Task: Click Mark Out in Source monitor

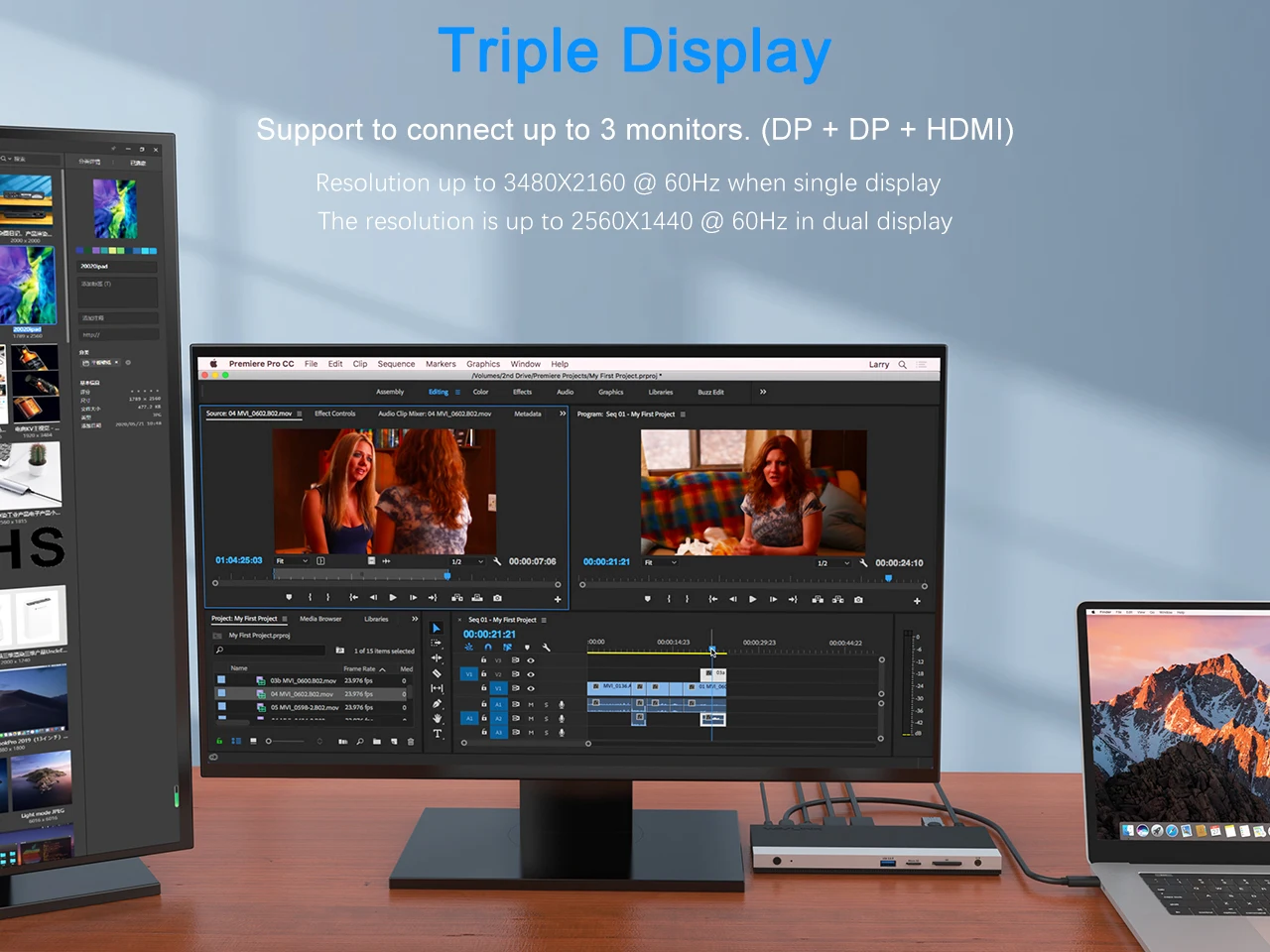Action: [327, 597]
